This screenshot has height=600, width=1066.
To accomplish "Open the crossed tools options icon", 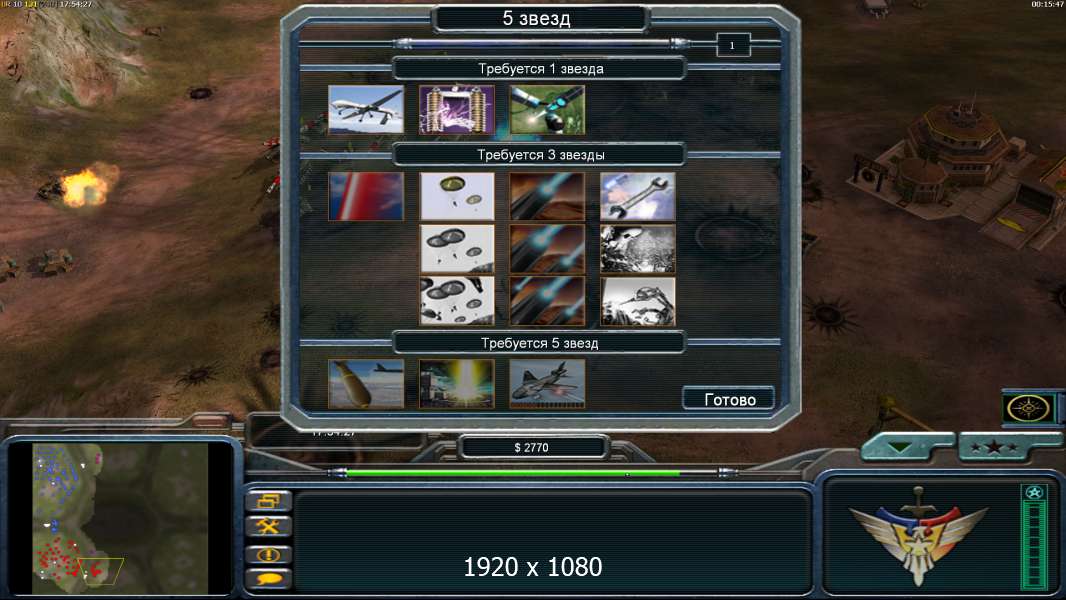I will coord(269,526).
